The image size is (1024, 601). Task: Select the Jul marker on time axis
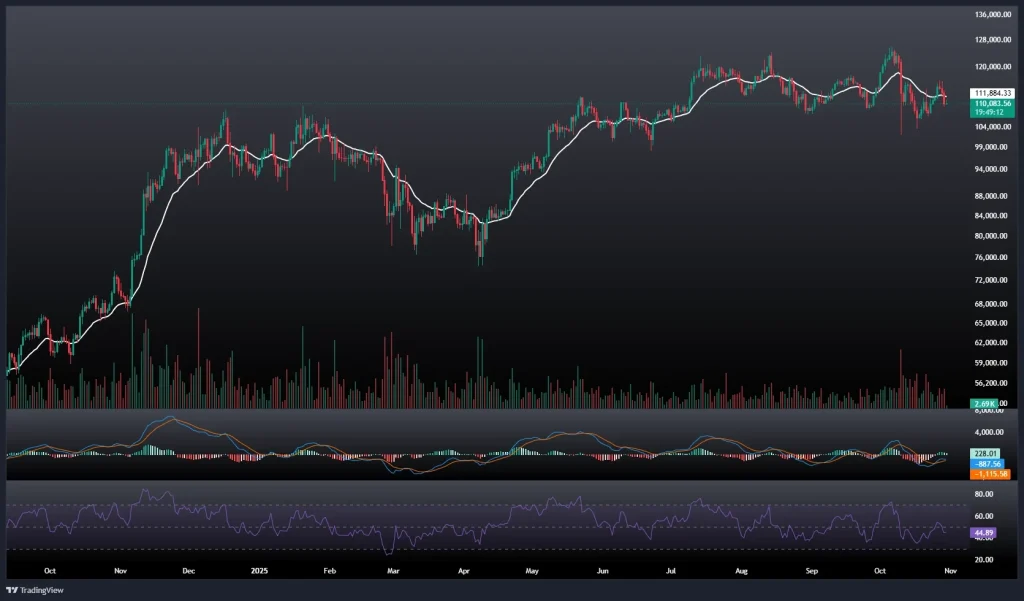point(671,571)
